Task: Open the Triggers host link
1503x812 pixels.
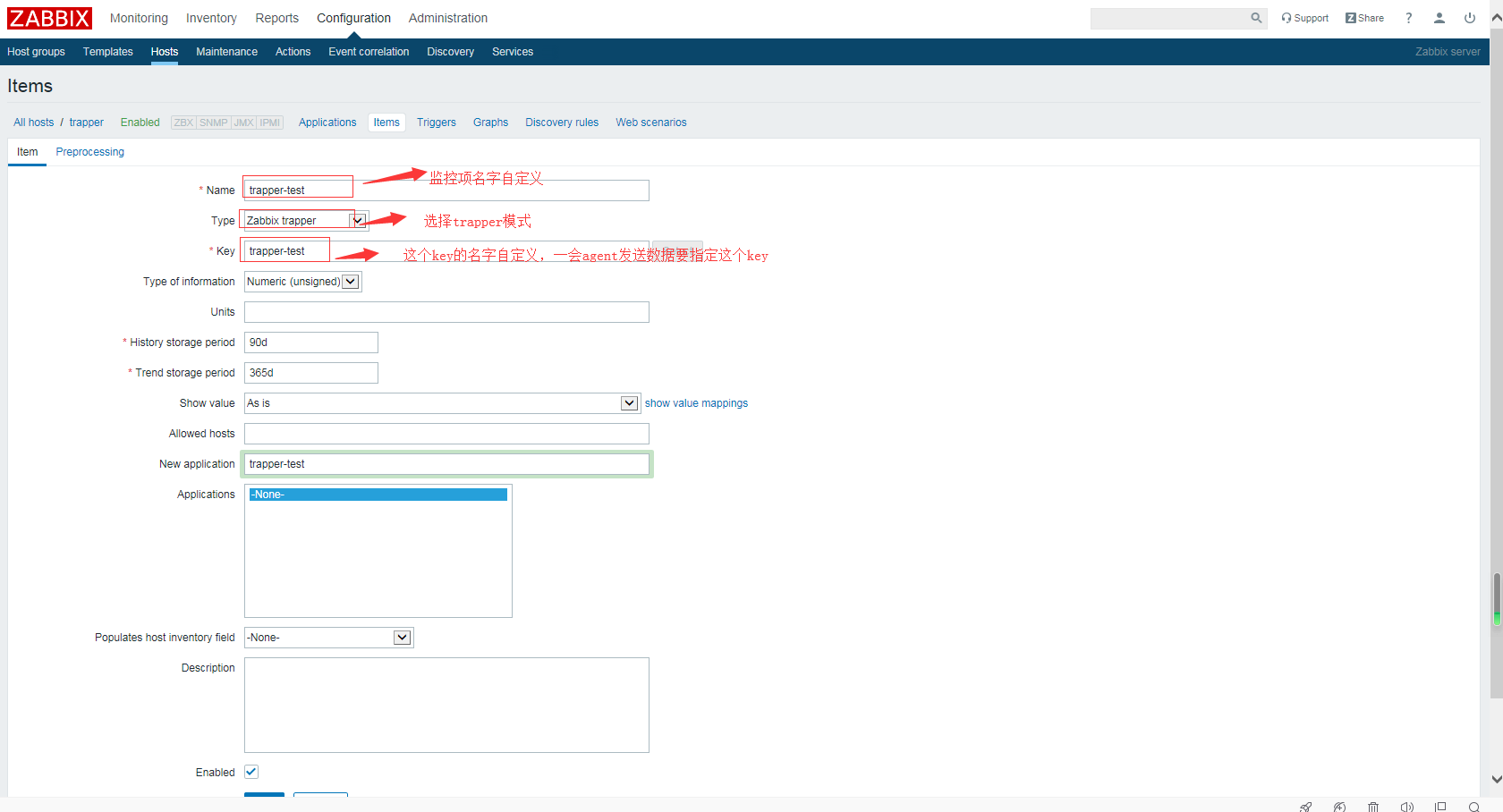Action: [x=437, y=123]
